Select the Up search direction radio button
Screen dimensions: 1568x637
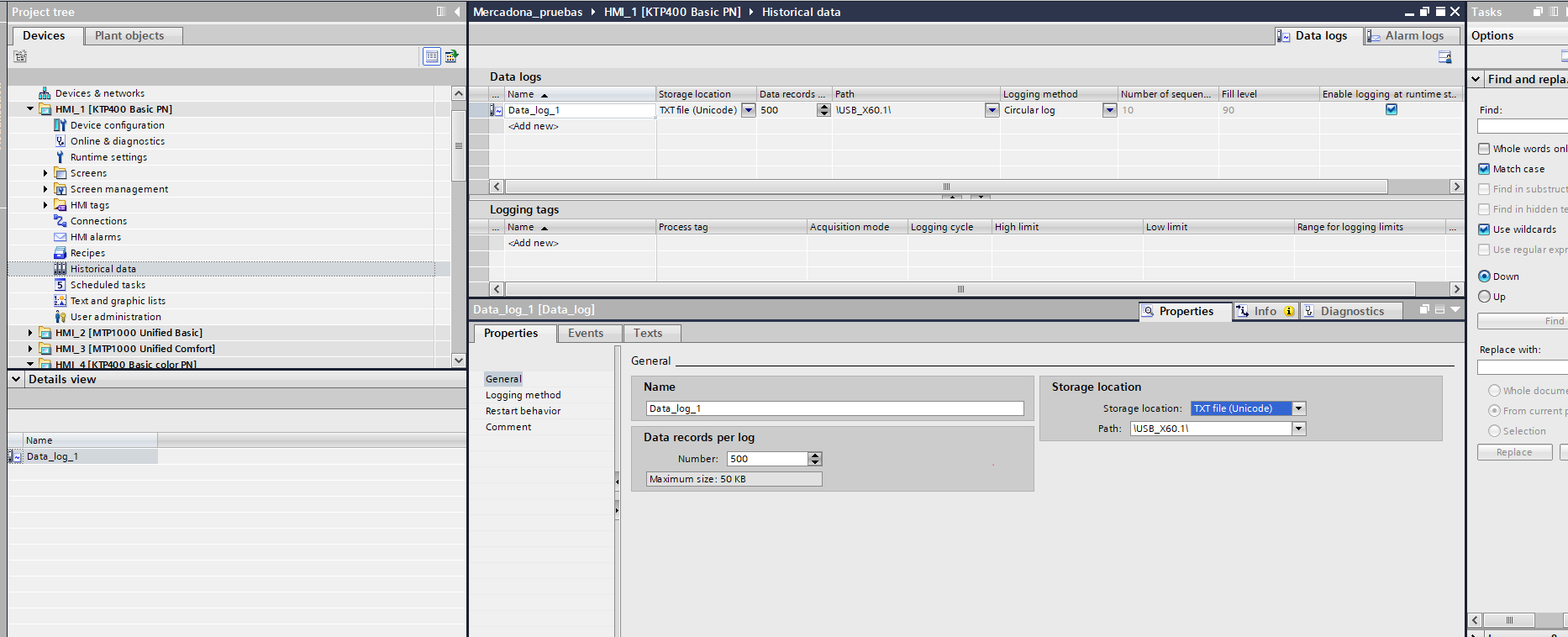point(1484,297)
